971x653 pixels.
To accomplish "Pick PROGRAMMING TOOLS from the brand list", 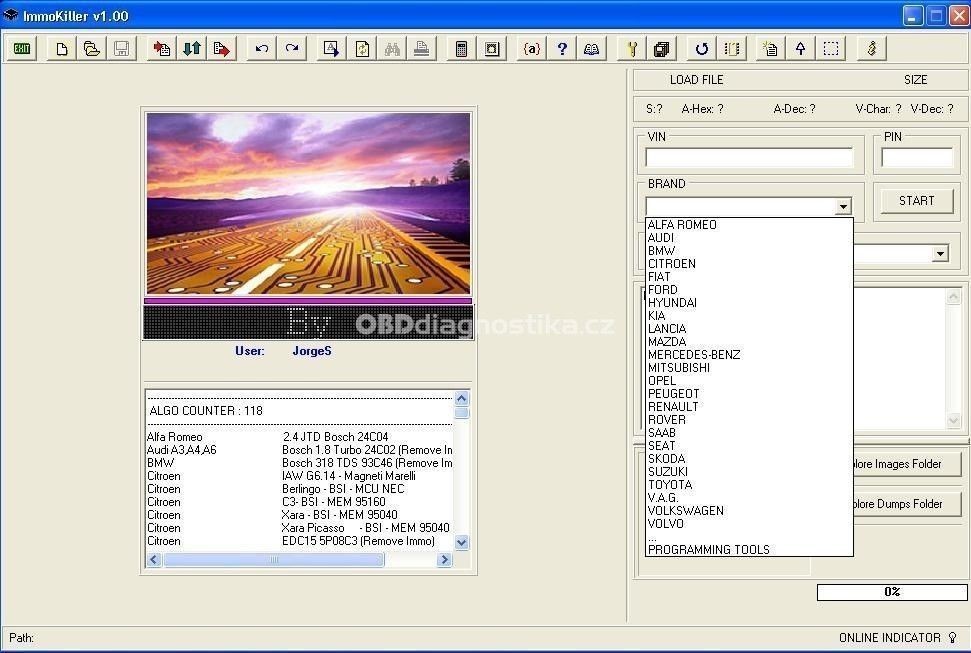I will 709,550.
